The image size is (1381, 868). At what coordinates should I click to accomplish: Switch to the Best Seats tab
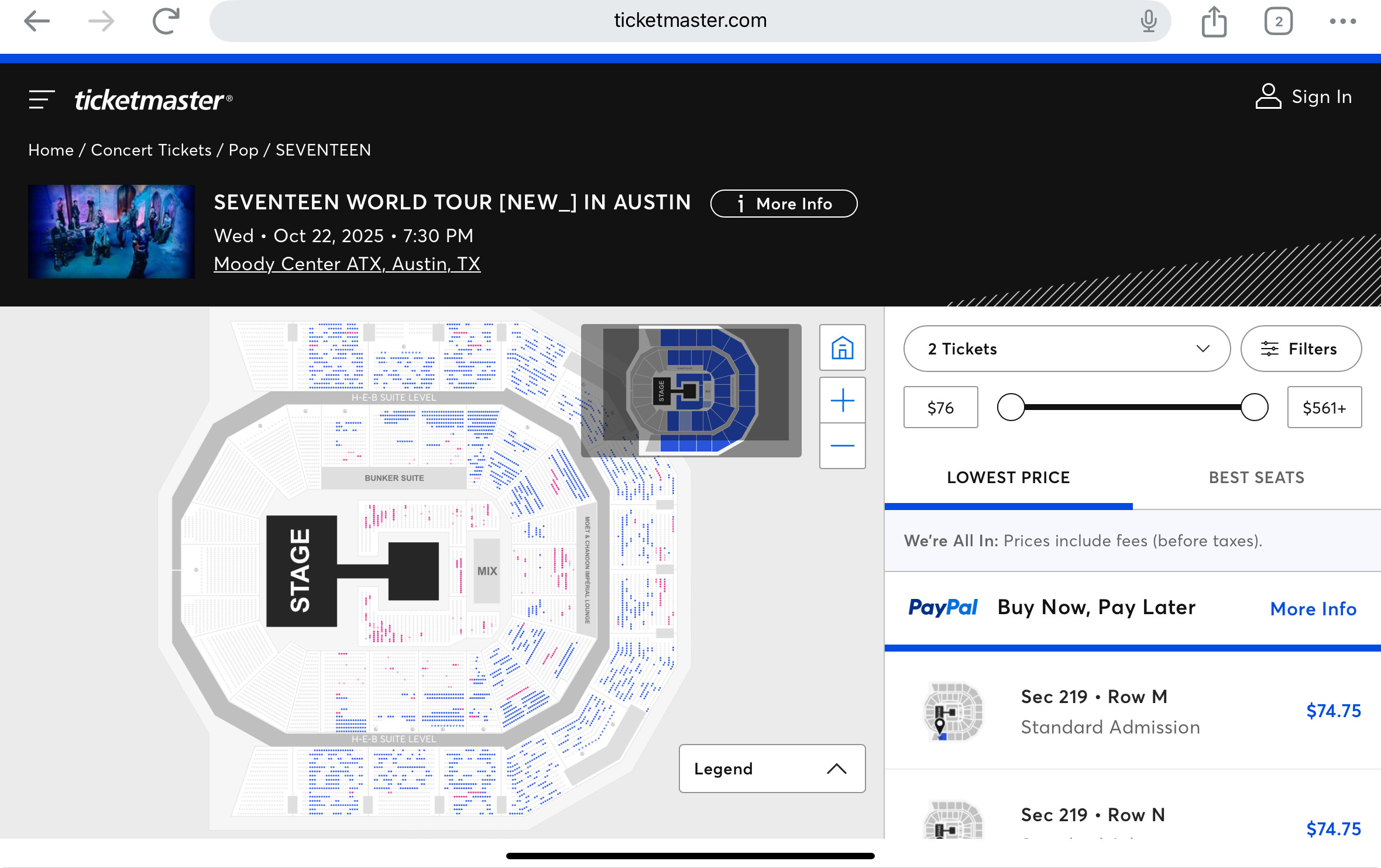click(1256, 478)
